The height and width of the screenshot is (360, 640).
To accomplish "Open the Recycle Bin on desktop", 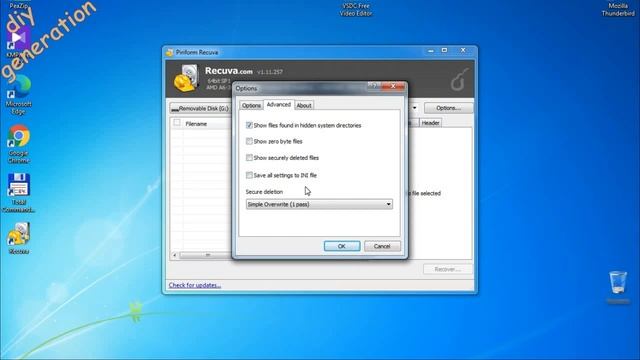I will click(618, 287).
